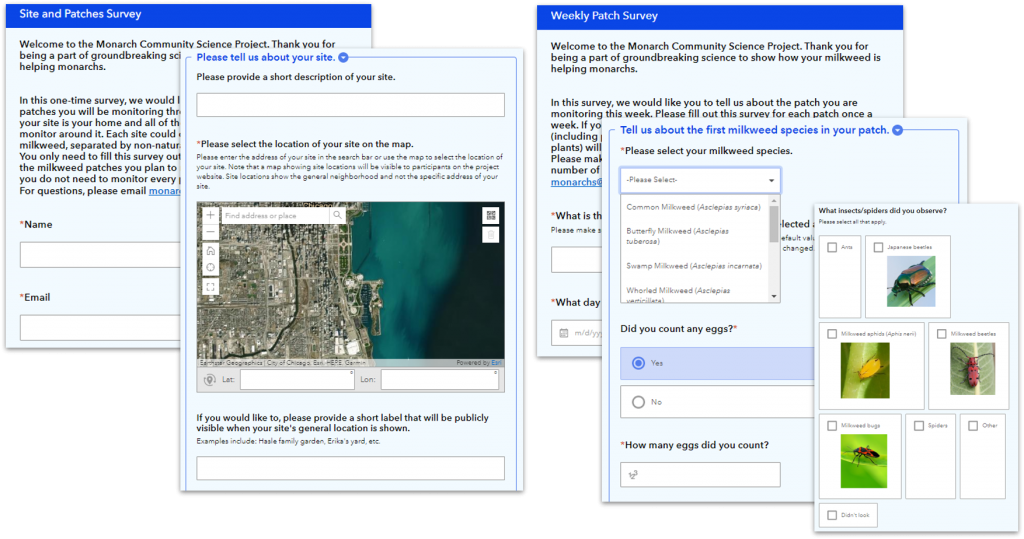Choose Swamp Milkweed from the list
Screen dimensions: 1024x539
694,266
